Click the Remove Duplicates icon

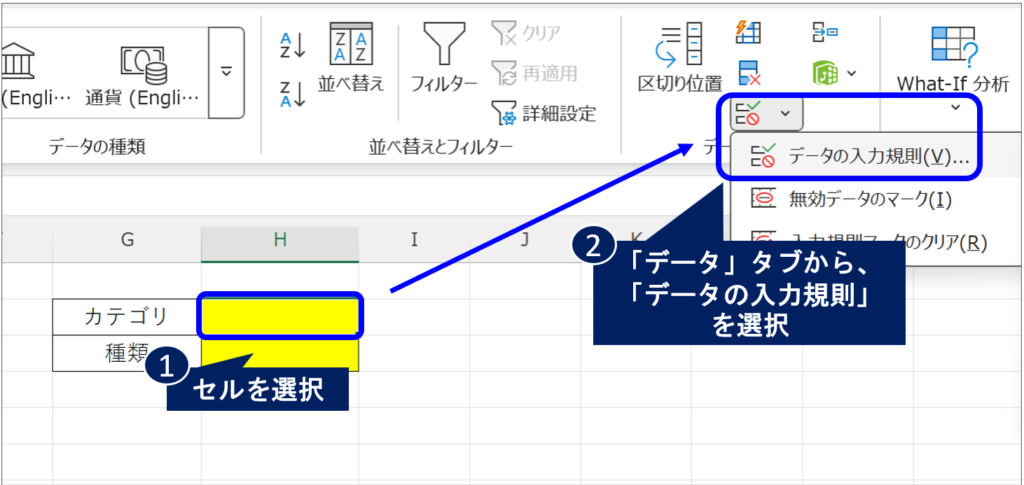749,72
